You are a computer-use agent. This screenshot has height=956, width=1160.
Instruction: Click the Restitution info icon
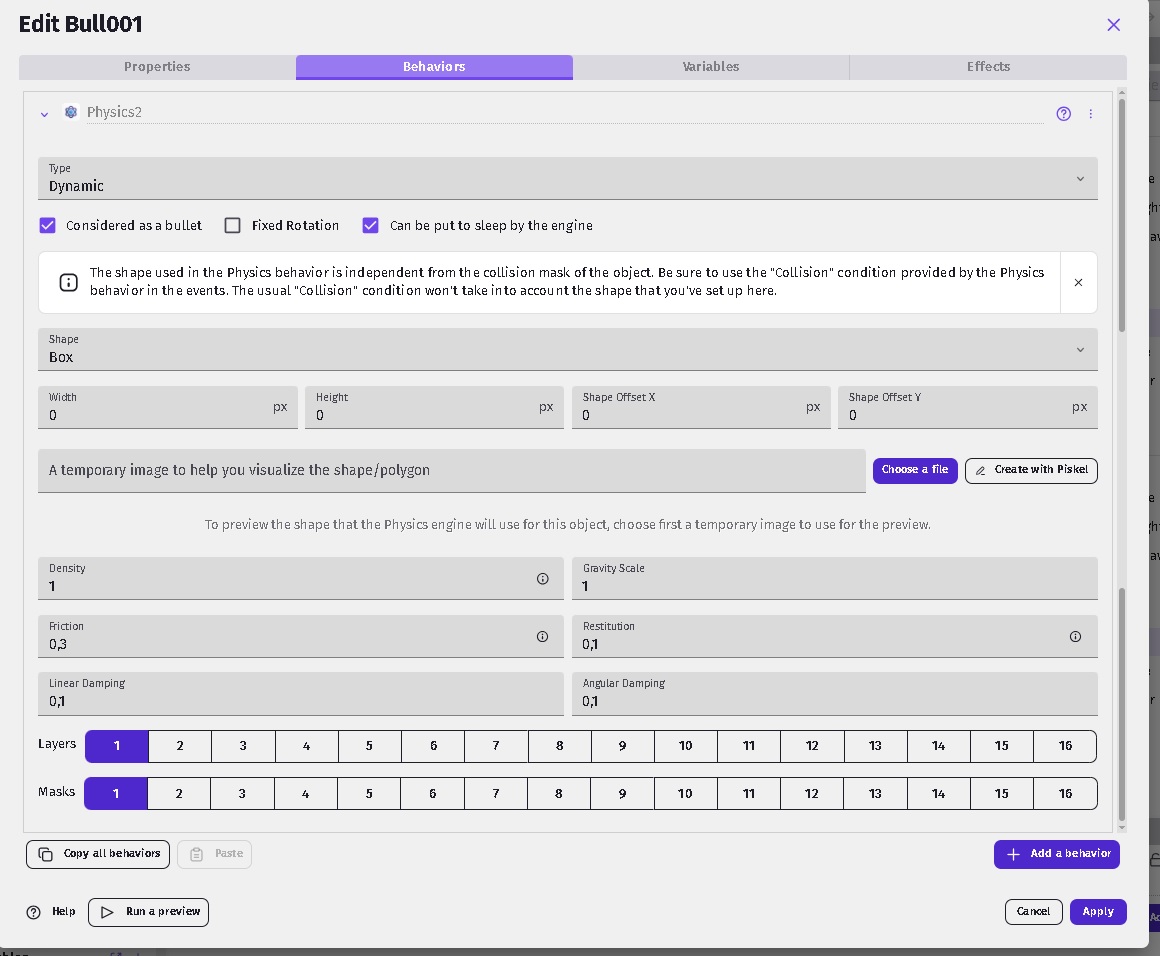1075,636
